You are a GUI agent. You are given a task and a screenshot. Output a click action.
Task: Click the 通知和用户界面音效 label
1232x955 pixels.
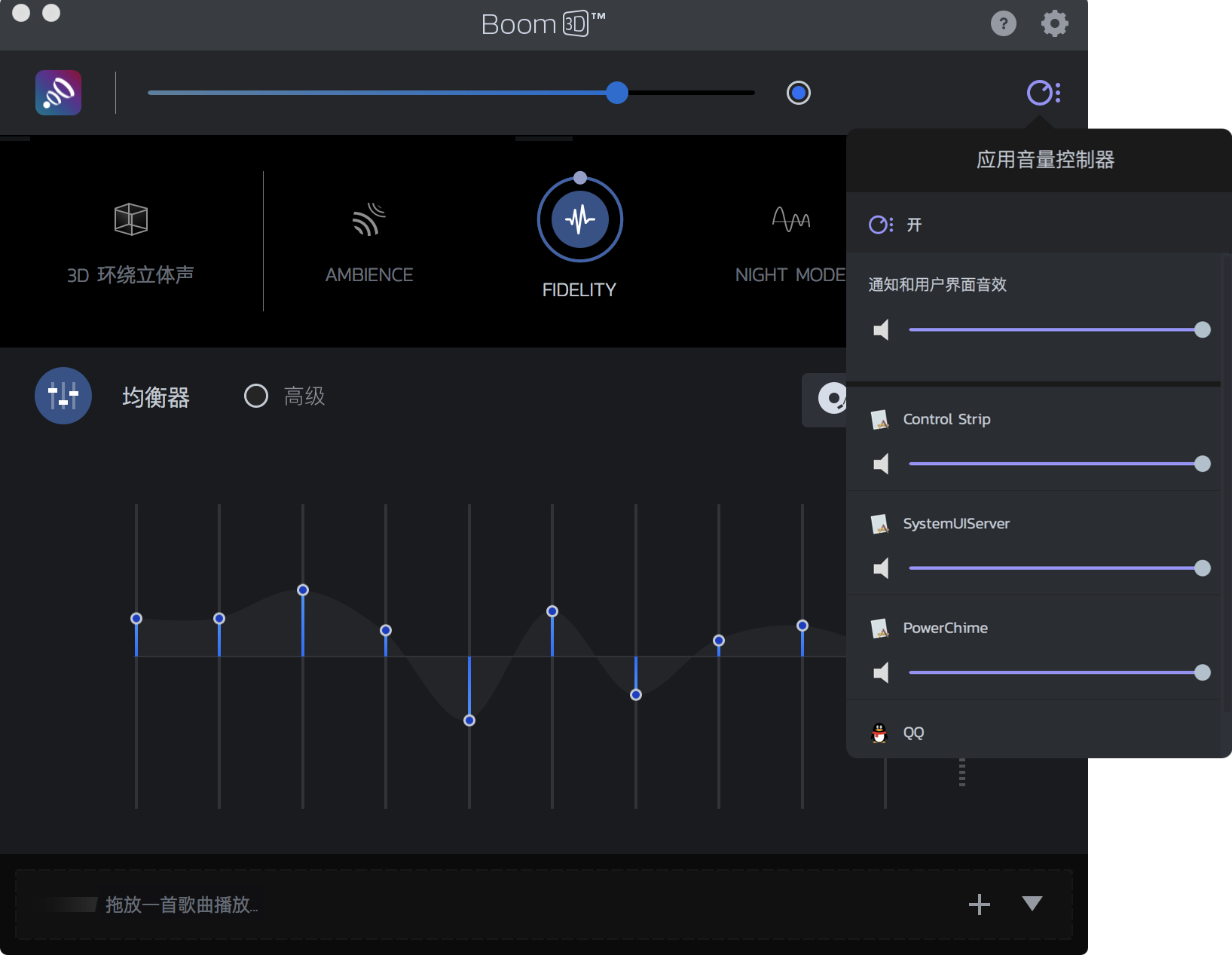937,285
